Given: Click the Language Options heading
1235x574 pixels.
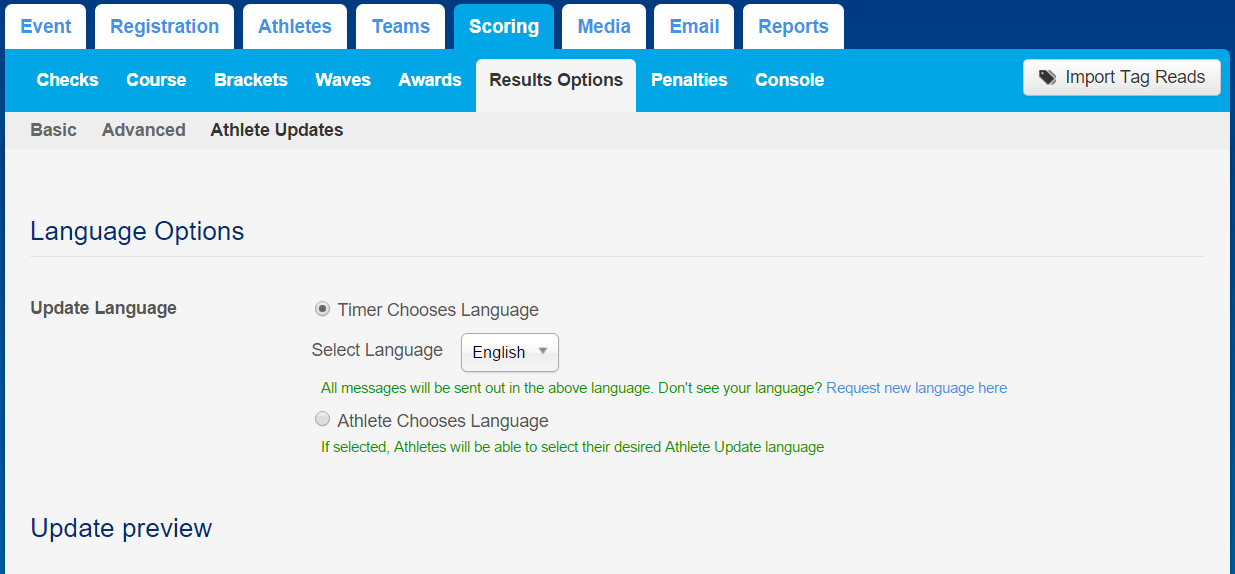Looking at the screenshot, I should [137, 231].
